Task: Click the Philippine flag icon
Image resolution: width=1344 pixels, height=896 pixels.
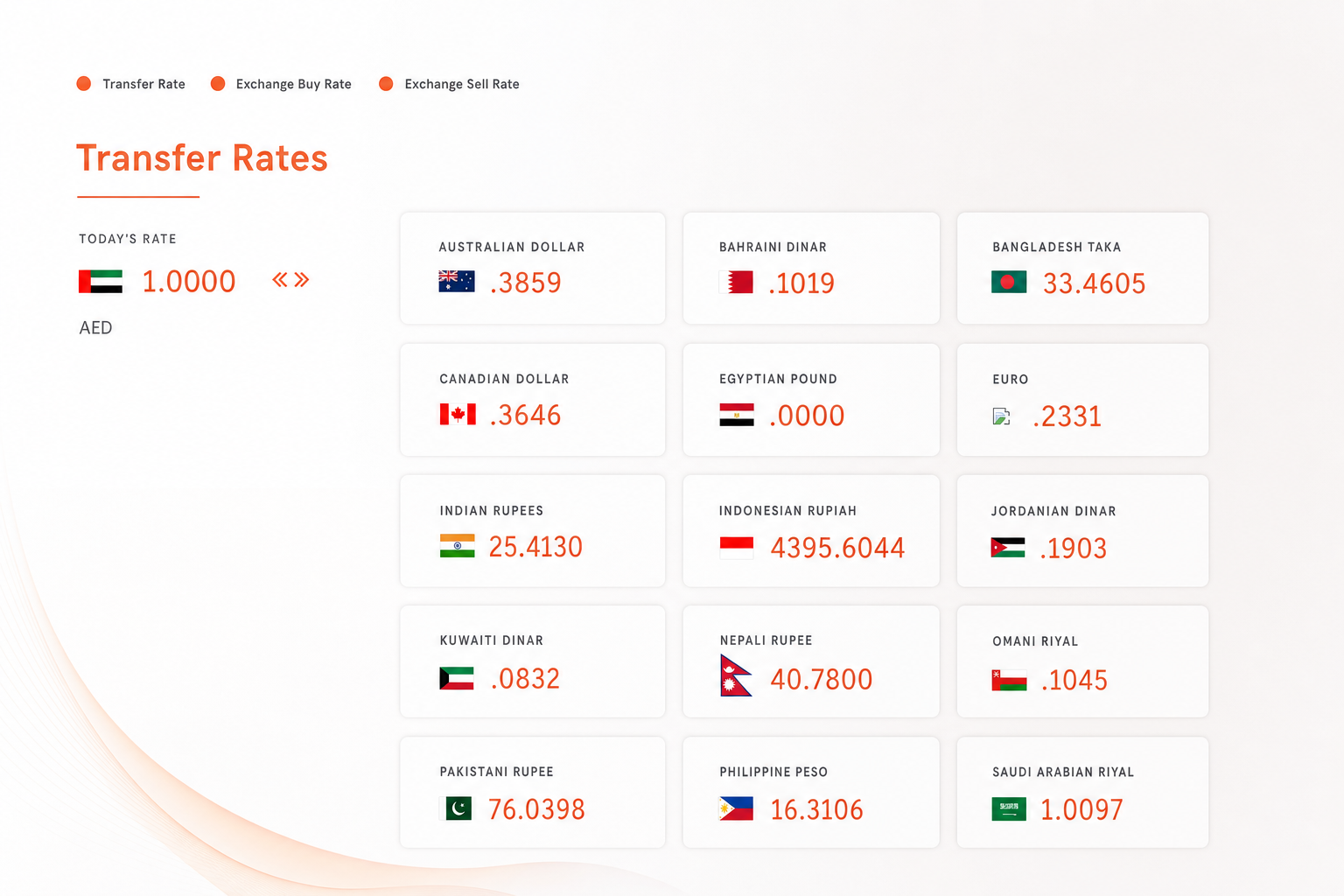Action: point(737,808)
